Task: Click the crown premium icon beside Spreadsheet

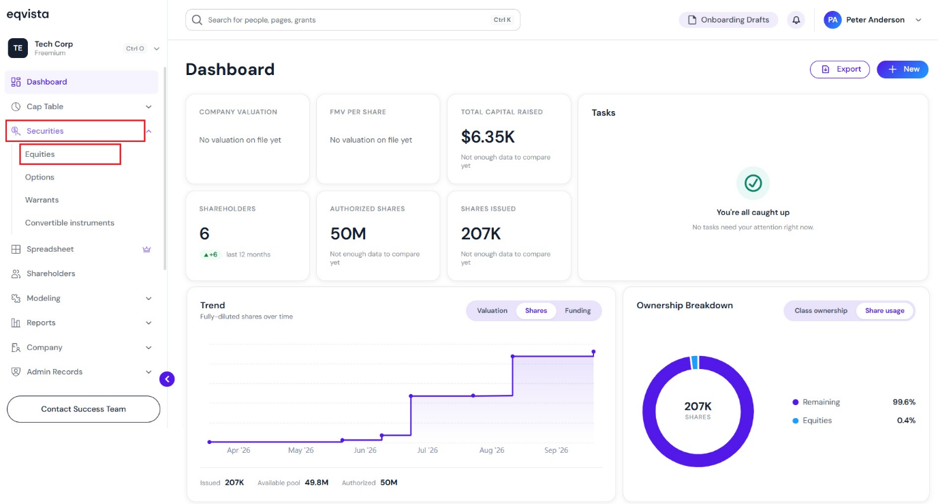Action: pos(147,249)
